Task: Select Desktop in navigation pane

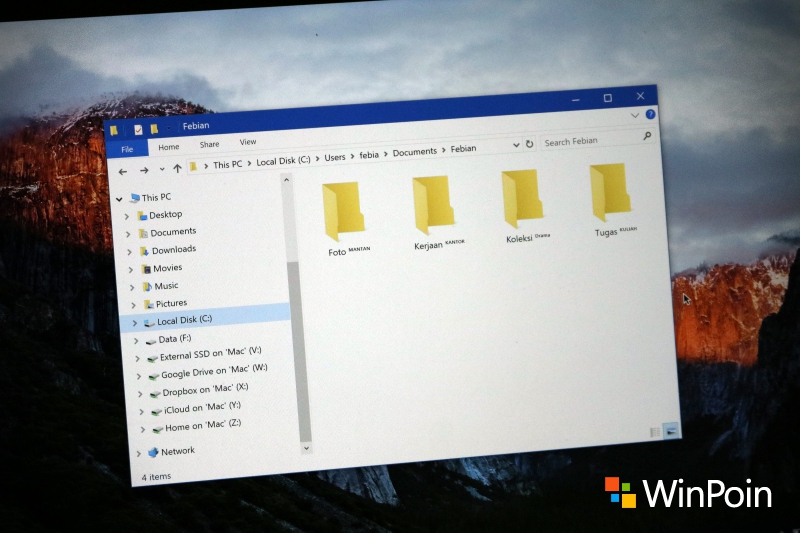Action: click(x=159, y=215)
